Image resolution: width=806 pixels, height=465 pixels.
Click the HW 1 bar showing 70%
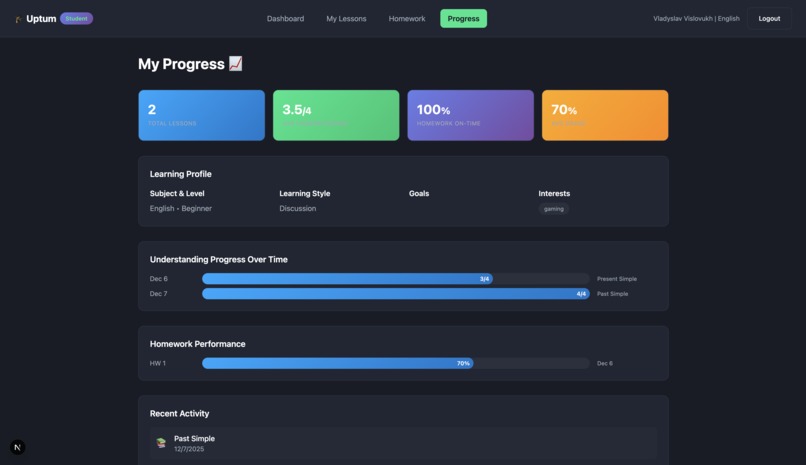click(338, 363)
